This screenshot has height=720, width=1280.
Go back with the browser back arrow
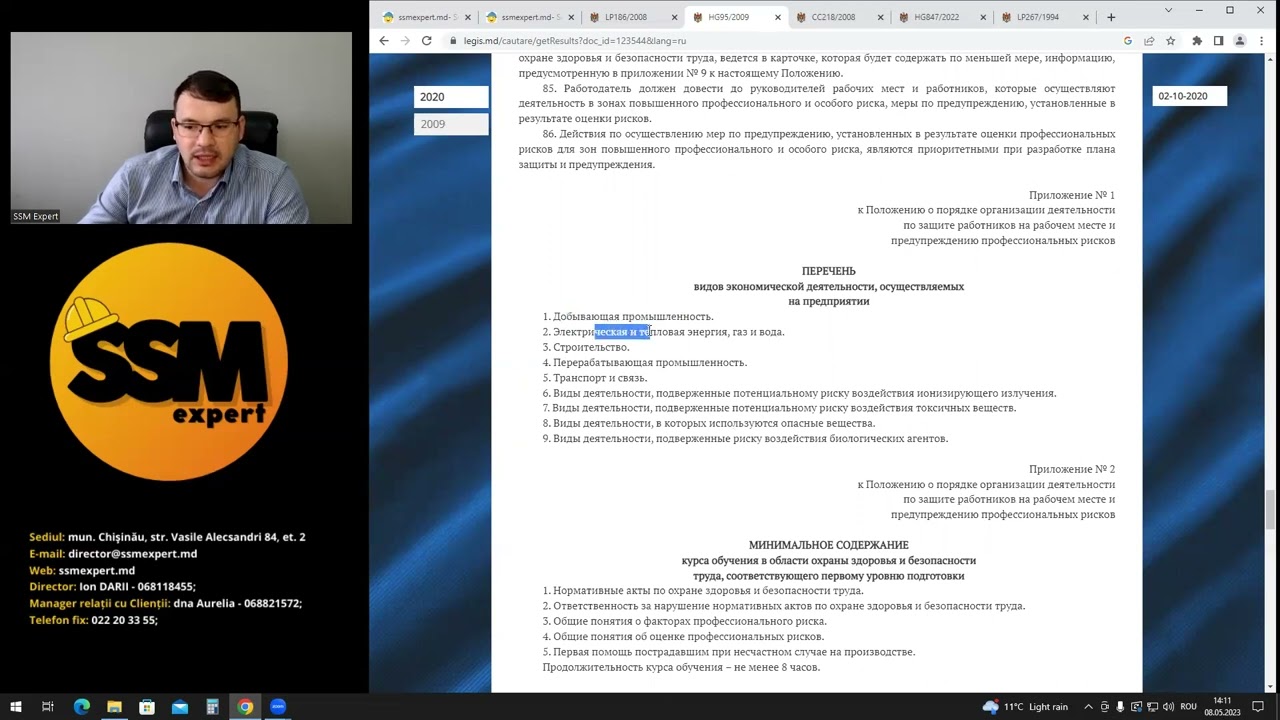click(383, 41)
